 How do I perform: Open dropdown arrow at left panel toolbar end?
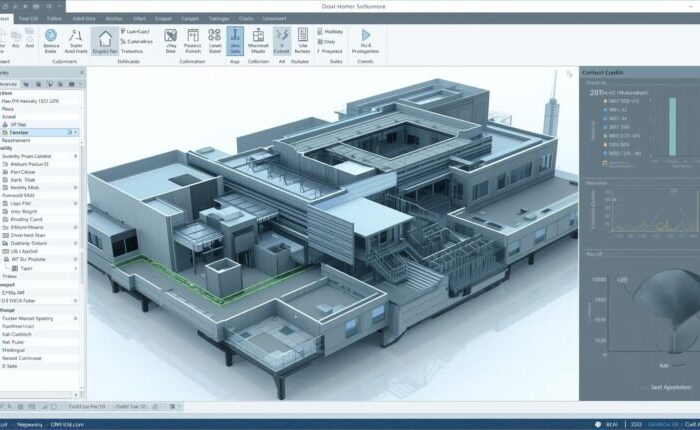(x=81, y=84)
